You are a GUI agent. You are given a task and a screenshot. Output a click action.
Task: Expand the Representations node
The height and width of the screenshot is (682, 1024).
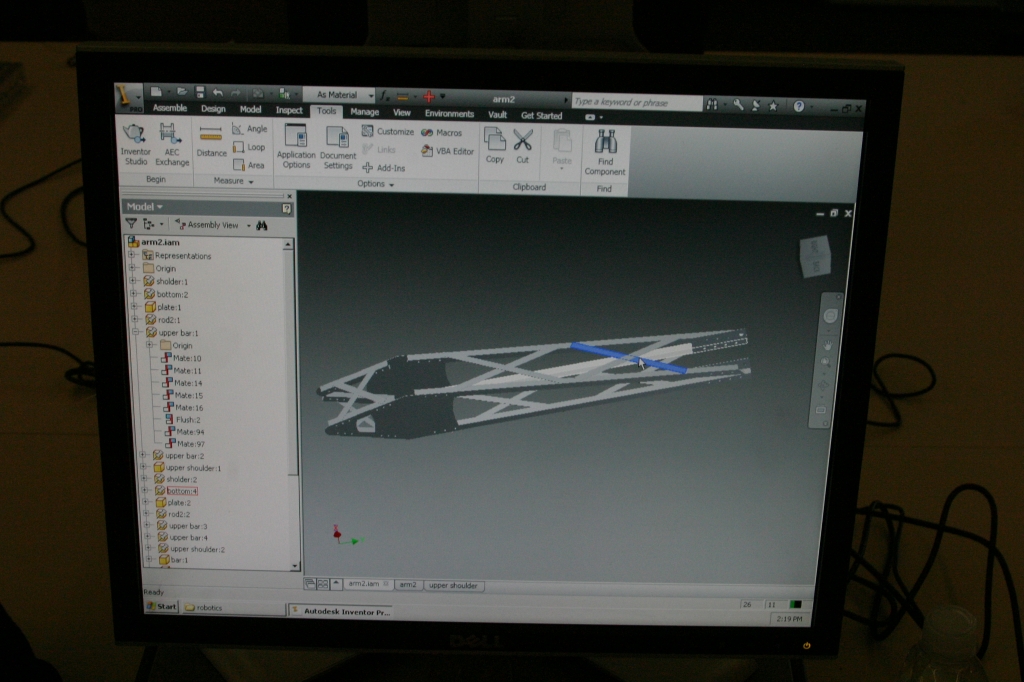click(x=132, y=255)
